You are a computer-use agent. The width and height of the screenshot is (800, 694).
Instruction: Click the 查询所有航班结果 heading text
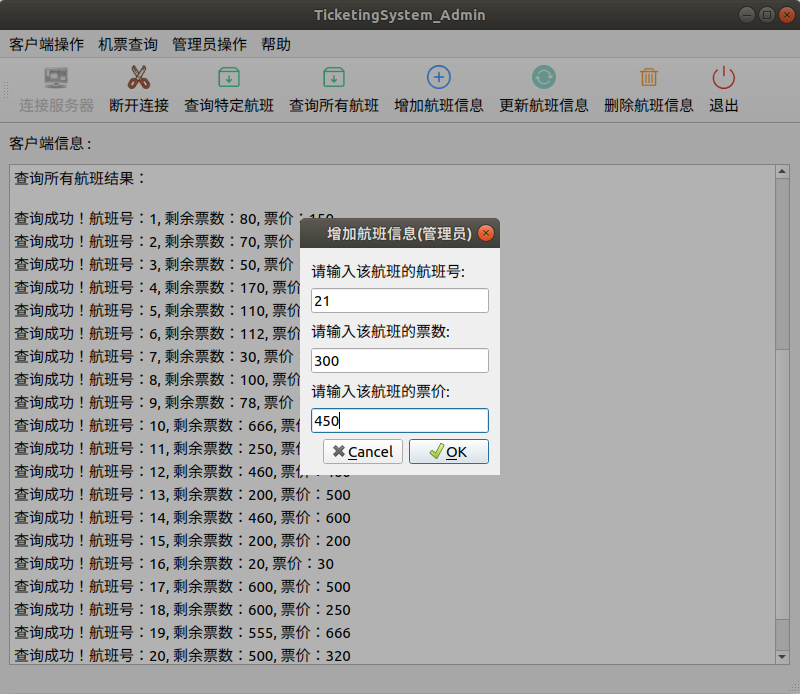click(x=80, y=179)
